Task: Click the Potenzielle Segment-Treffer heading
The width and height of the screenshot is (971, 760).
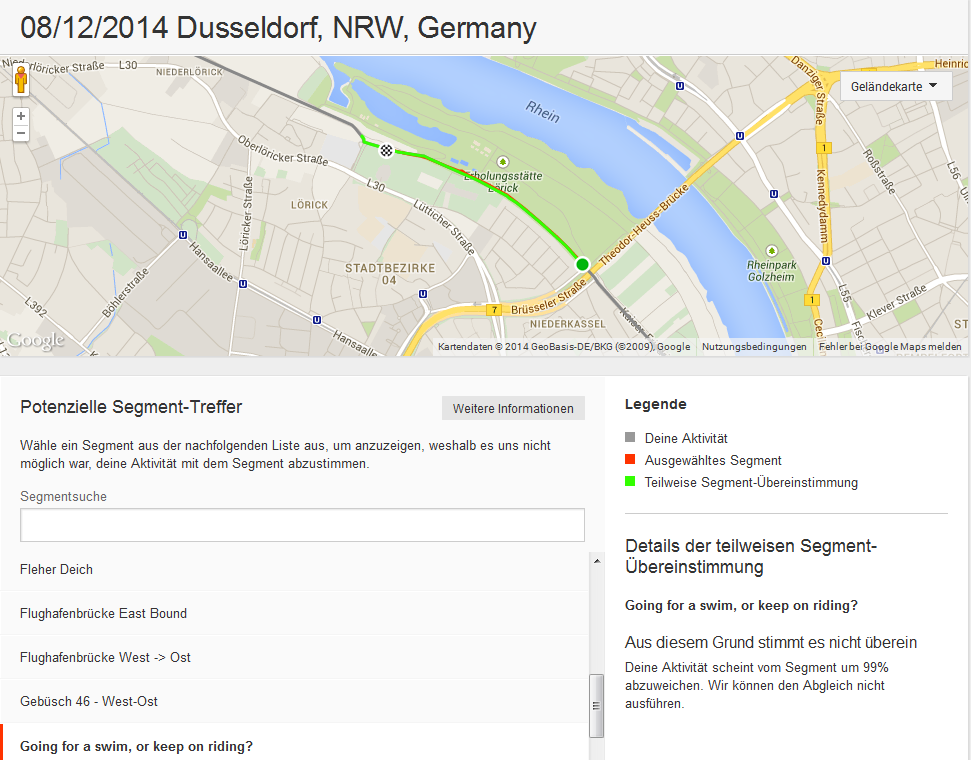Action: pyautogui.click(x=131, y=407)
